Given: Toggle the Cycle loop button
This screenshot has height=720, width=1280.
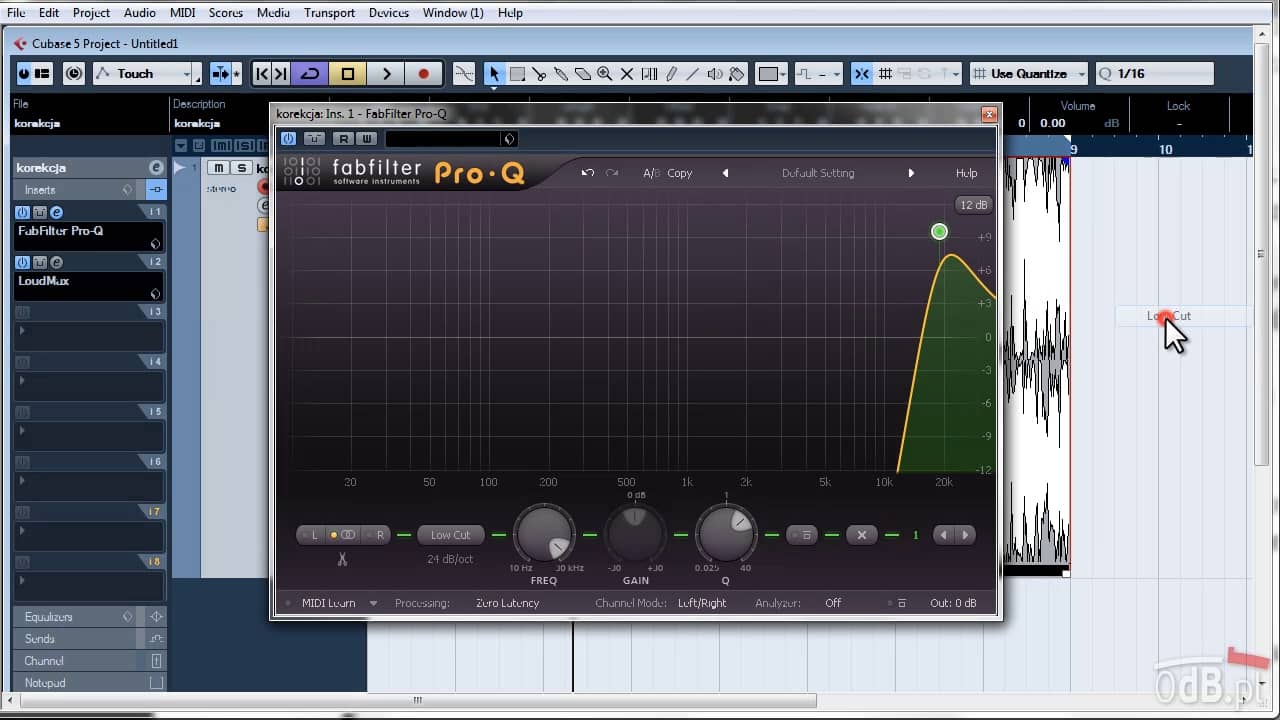Looking at the screenshot, I should pyautogui.click(x=310, y=74).
